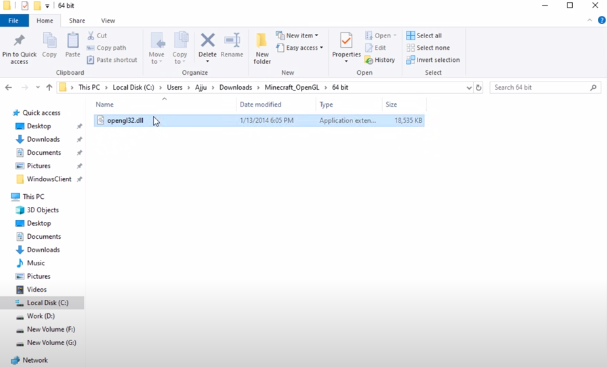The height and width of the screenshot is (367, 607).
Task: Open the Move to menu
Action: coord(157,48)
